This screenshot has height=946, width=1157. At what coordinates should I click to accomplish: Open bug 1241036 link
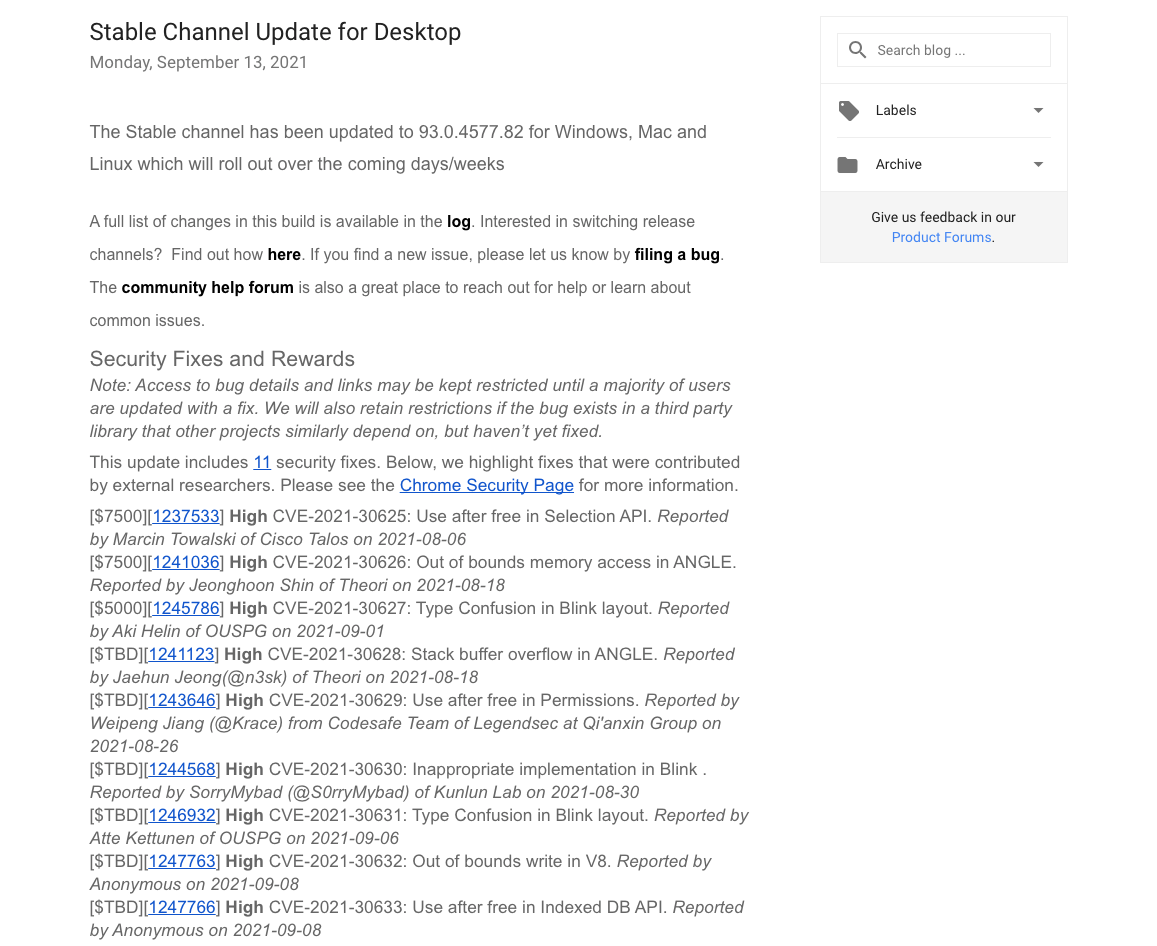coord(186,562)
